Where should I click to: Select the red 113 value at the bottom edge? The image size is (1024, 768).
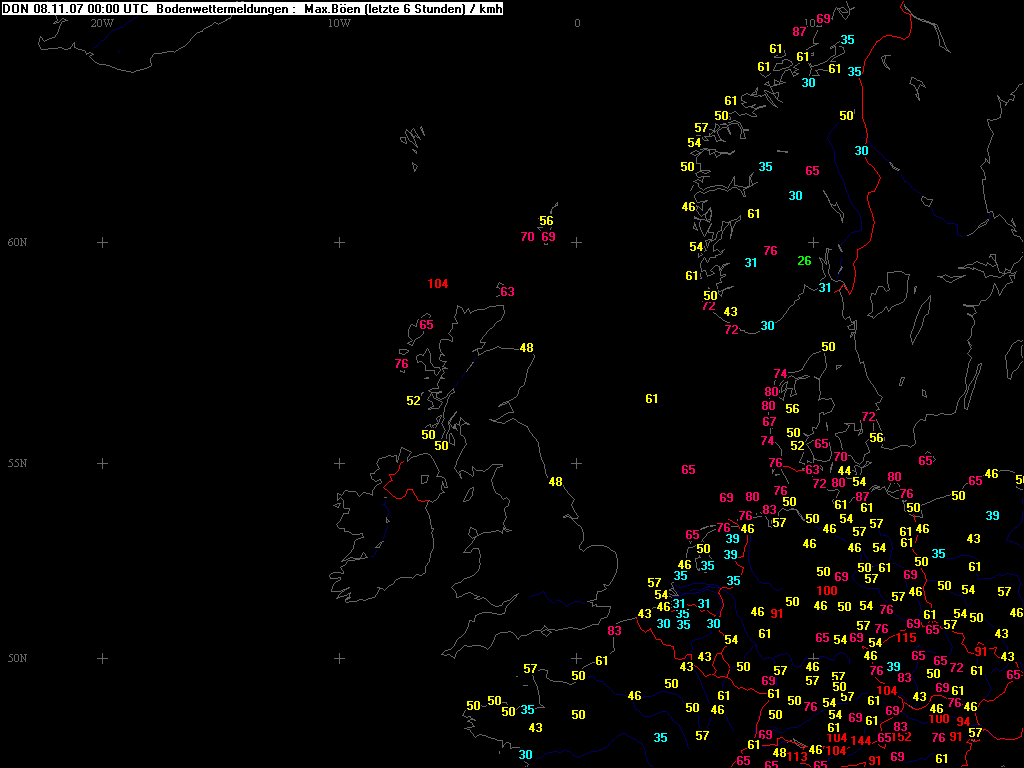coord(797,757)
